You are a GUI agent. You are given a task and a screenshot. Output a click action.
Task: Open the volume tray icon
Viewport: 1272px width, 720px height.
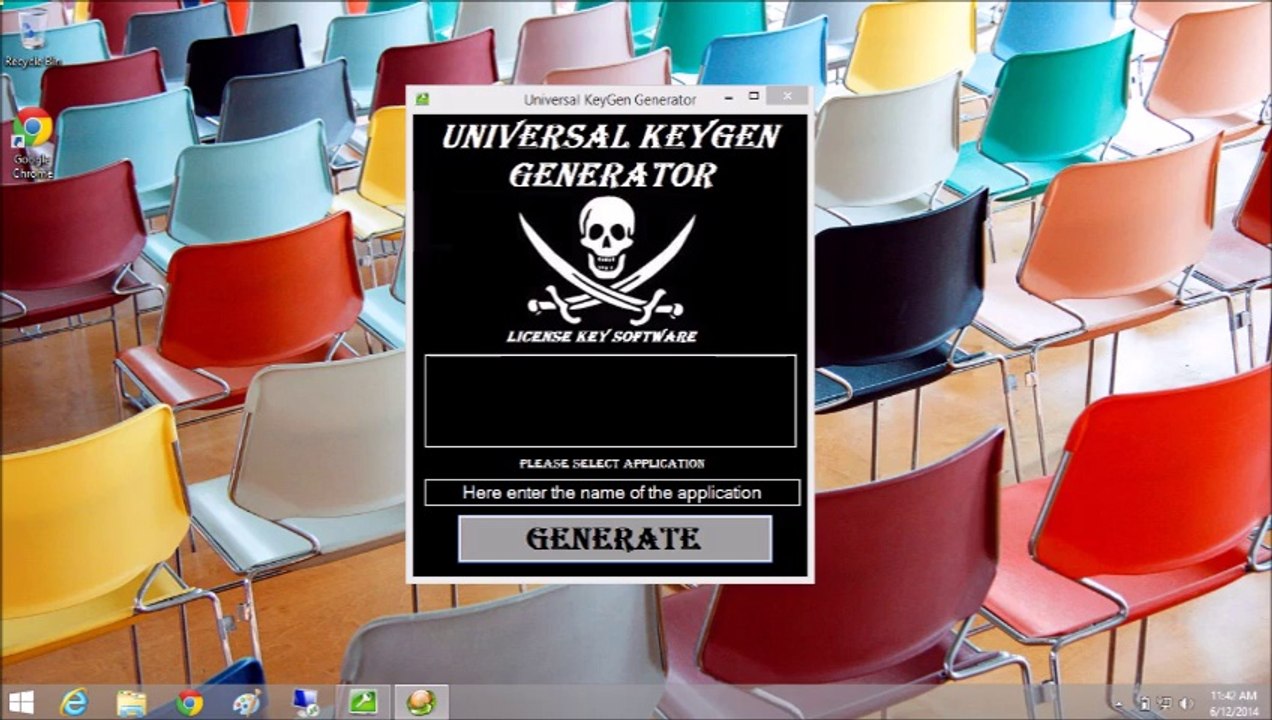tap(1187, 704)
